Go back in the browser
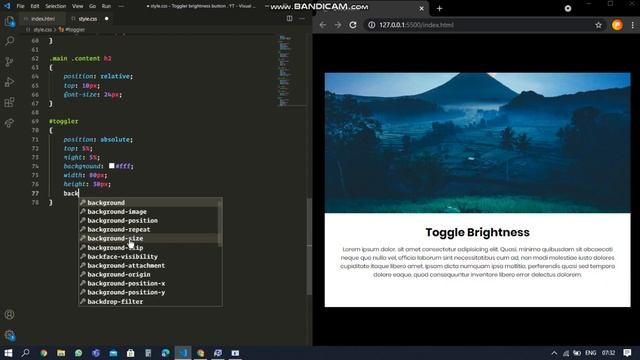The height and width of the screenshot is (360, 640). 322,25
